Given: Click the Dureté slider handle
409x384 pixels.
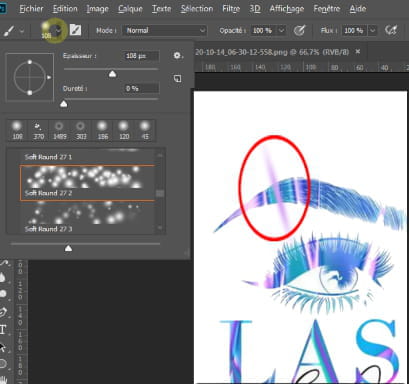Looking at the screenshot, I should pos(64,104).
